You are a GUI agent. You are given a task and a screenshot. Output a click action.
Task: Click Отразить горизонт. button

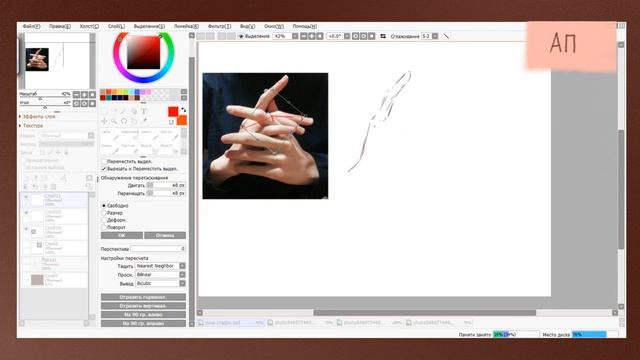coord(143,297)
